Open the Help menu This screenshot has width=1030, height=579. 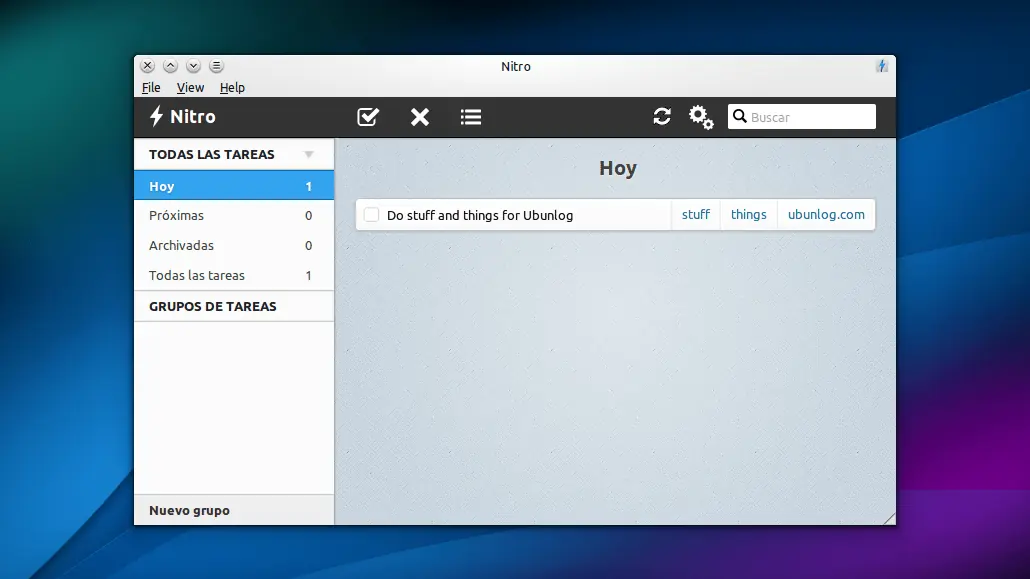click(232, 87)
